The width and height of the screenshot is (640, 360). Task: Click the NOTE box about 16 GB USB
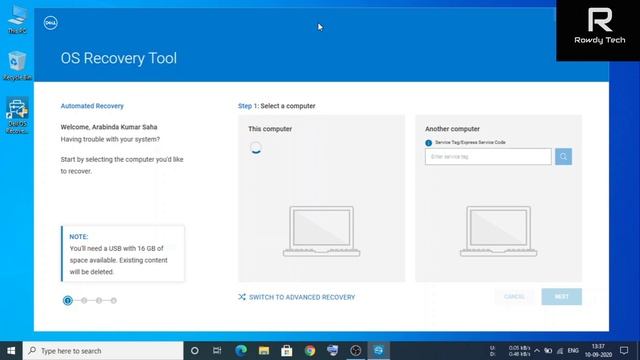(x=123, y=254)
